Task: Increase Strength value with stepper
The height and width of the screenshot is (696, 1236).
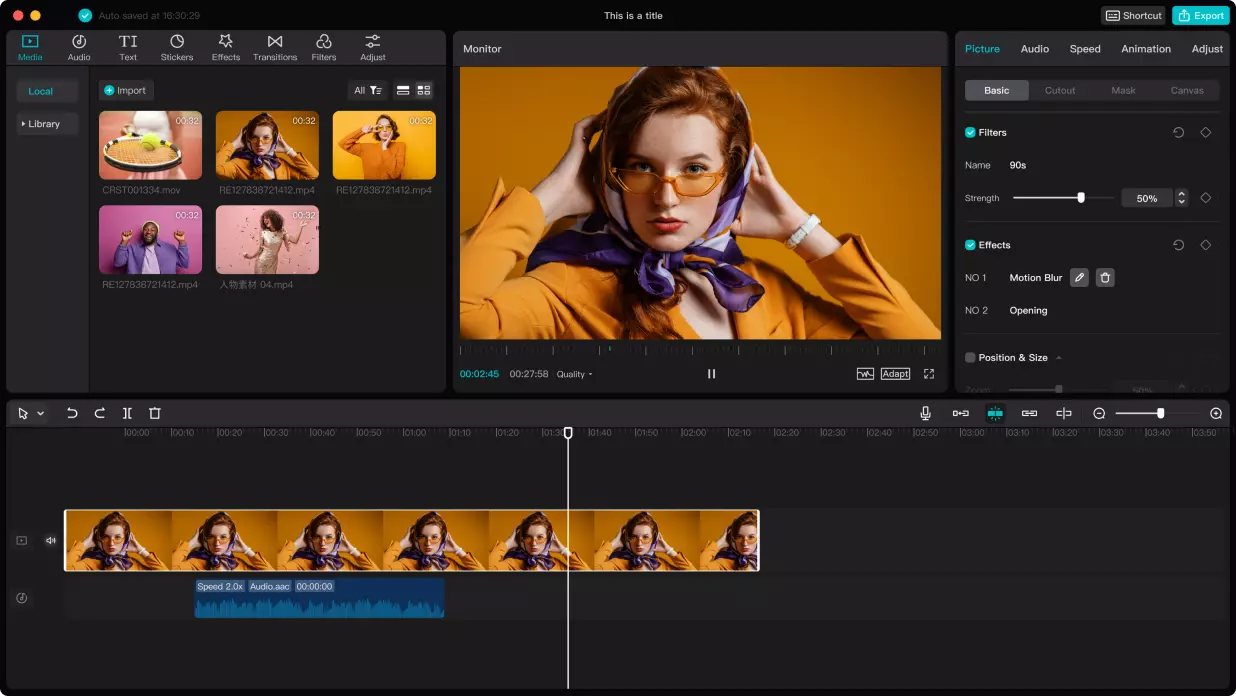Action: tap(1181, 194)
